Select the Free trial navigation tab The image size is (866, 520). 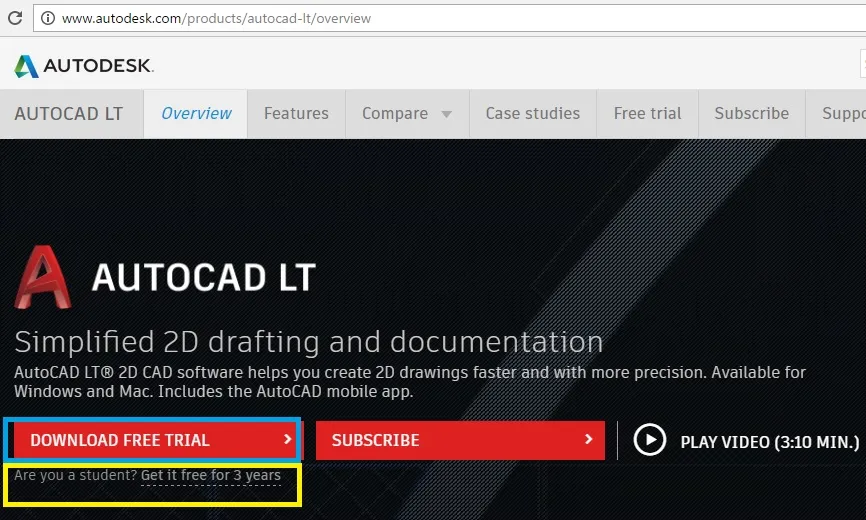pyautogui.click(x=647, y=114)
